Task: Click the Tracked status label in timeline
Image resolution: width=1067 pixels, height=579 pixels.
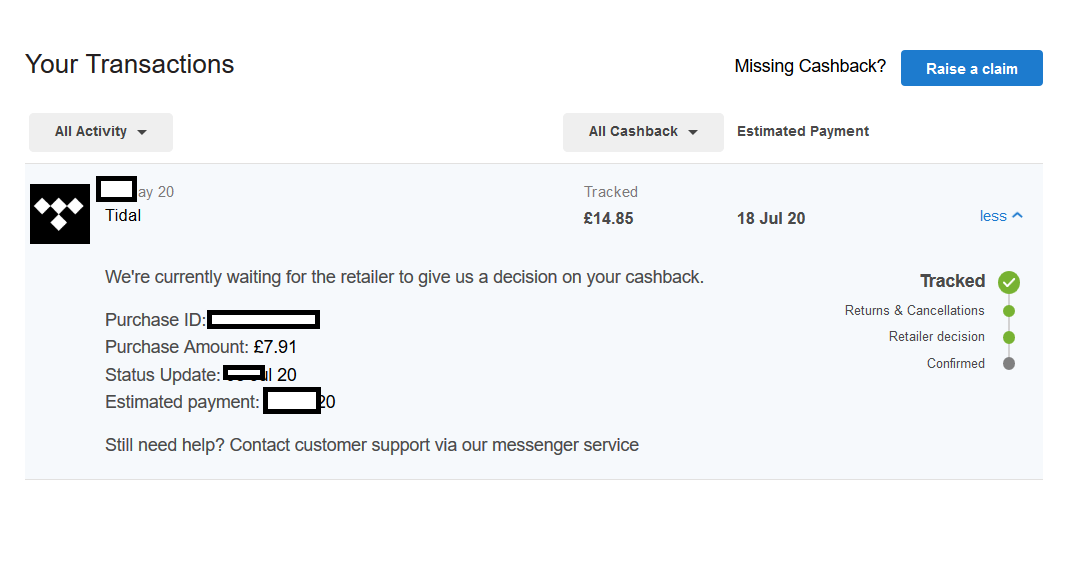Action: pyautogui.click(x=952, y=281)
